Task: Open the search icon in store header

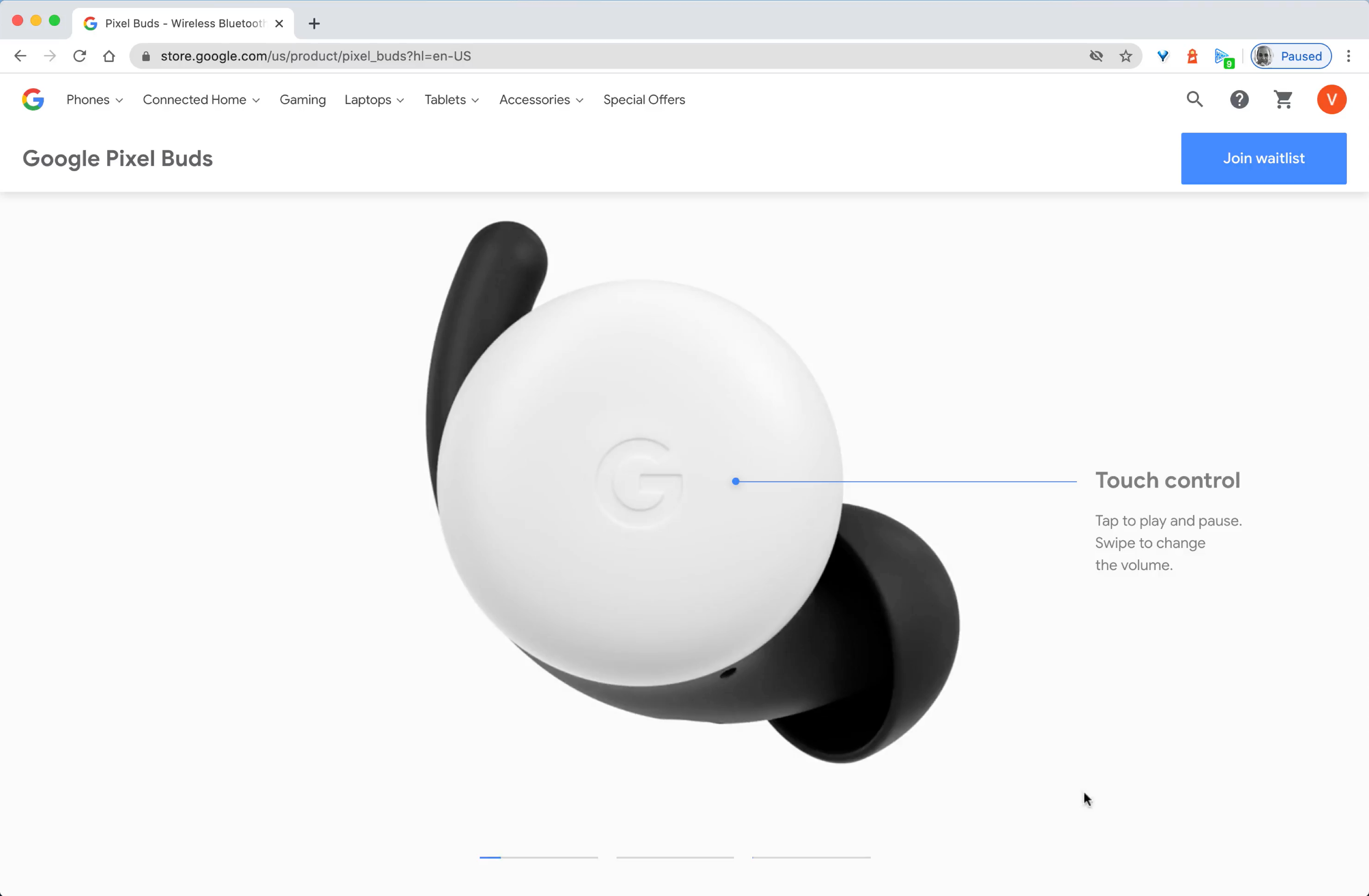Action: coord(1195,100)
